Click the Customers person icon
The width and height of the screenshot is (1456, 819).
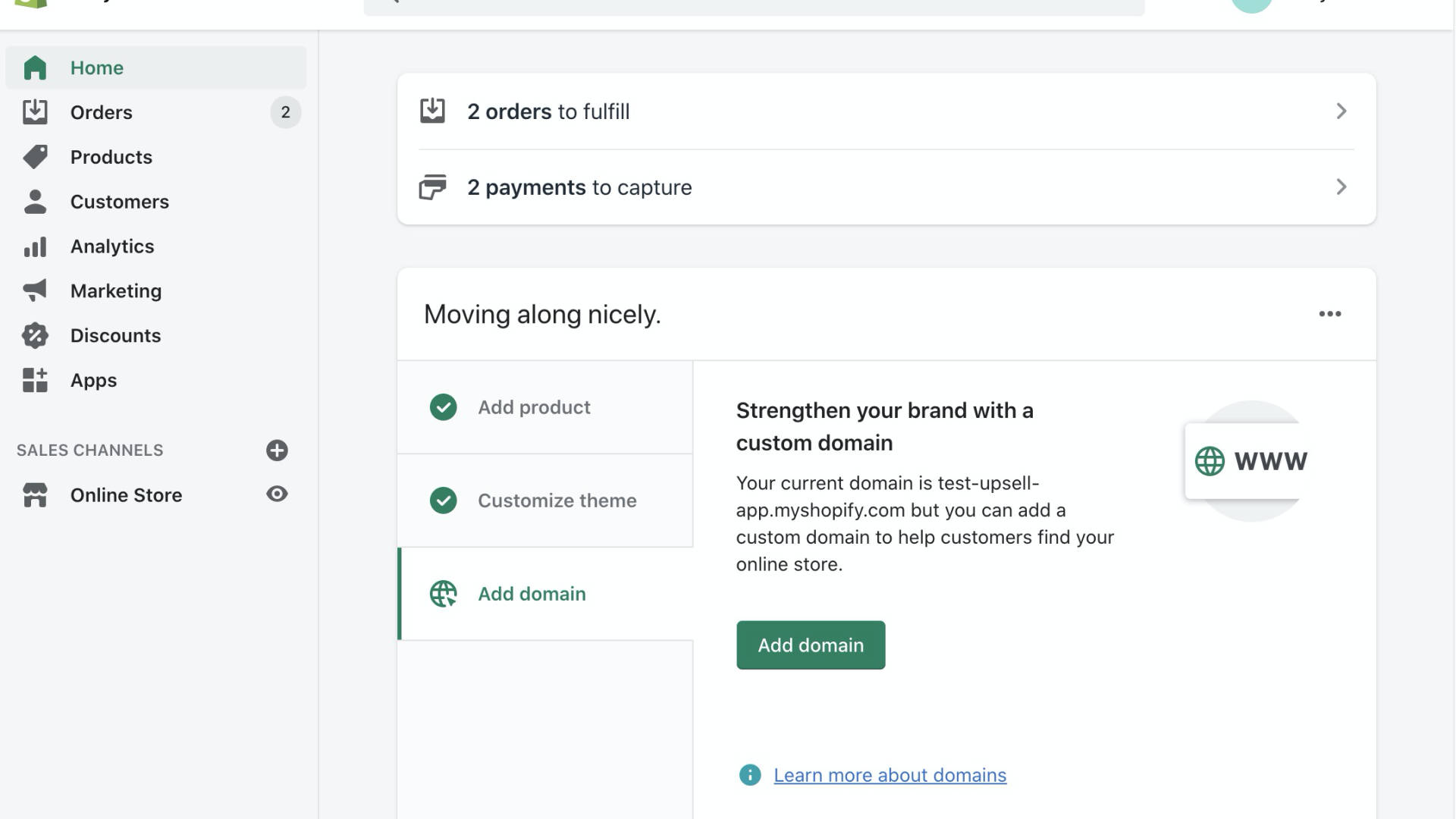point(35,202)
